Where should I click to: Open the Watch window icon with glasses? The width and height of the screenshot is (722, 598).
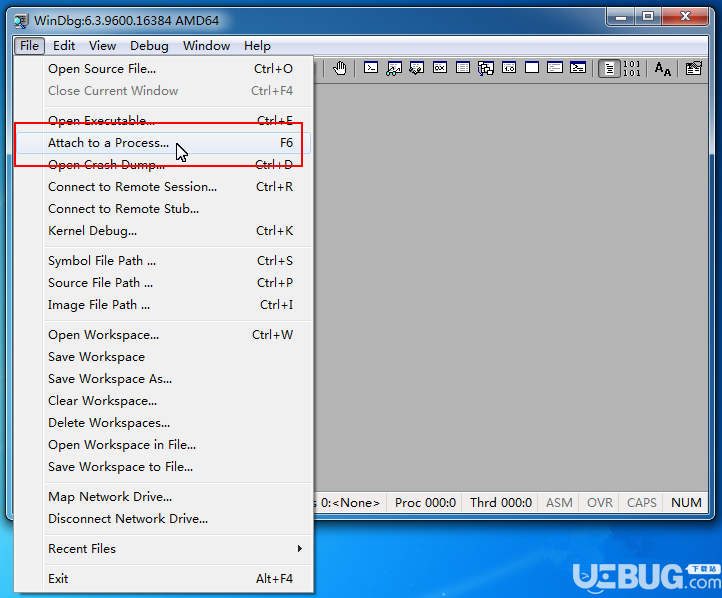[394, 68]
